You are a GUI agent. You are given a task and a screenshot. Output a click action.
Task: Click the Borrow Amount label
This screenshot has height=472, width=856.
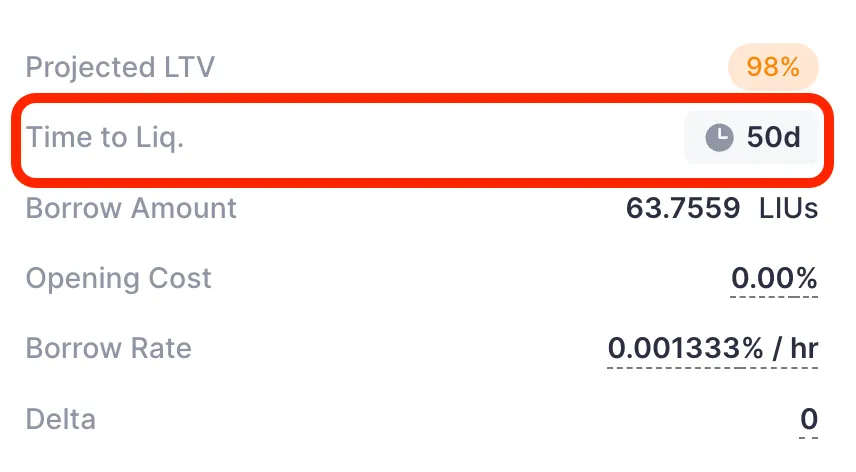tap(131, 208)
